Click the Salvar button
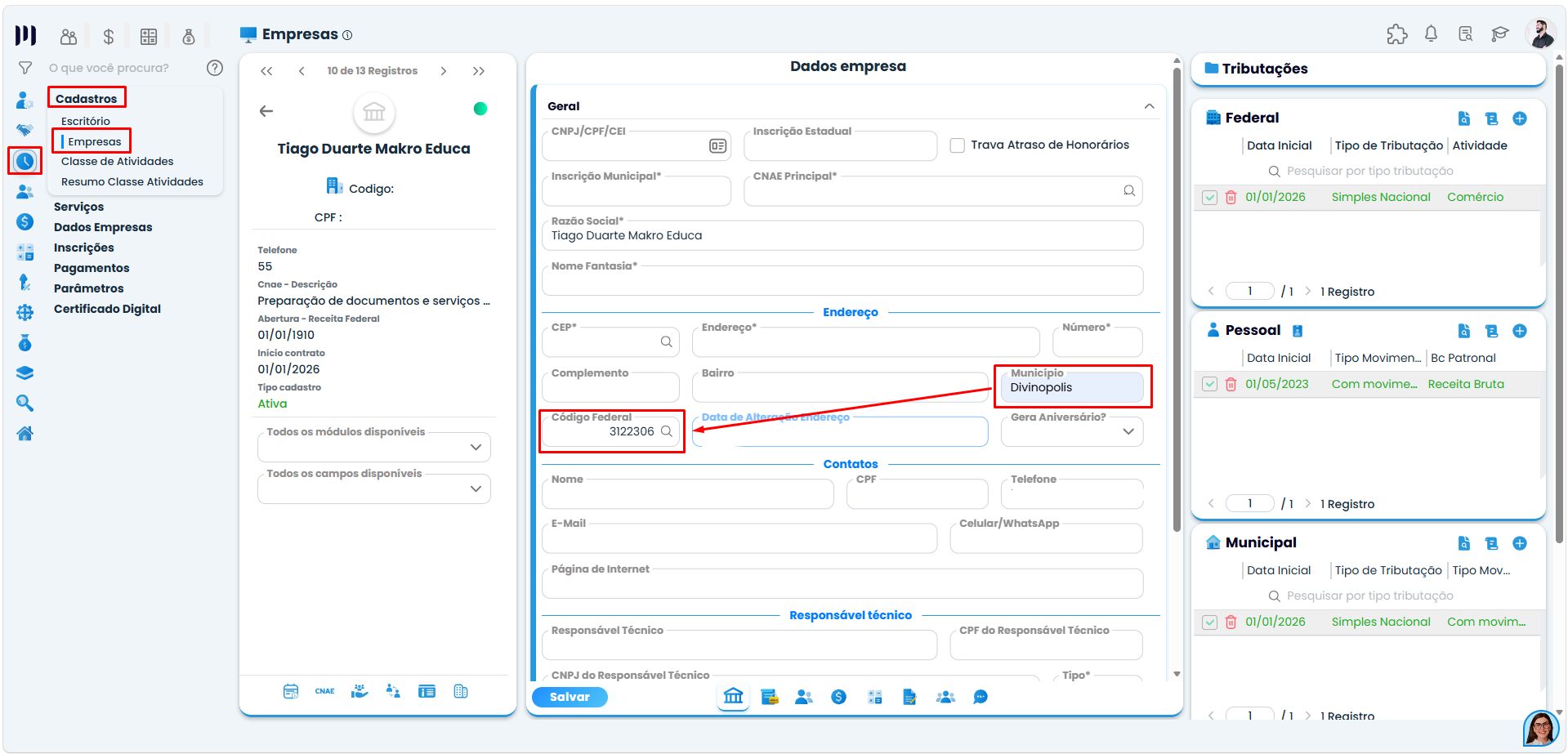The height and width of the screenshot is (754, 1568). (570, 697)
